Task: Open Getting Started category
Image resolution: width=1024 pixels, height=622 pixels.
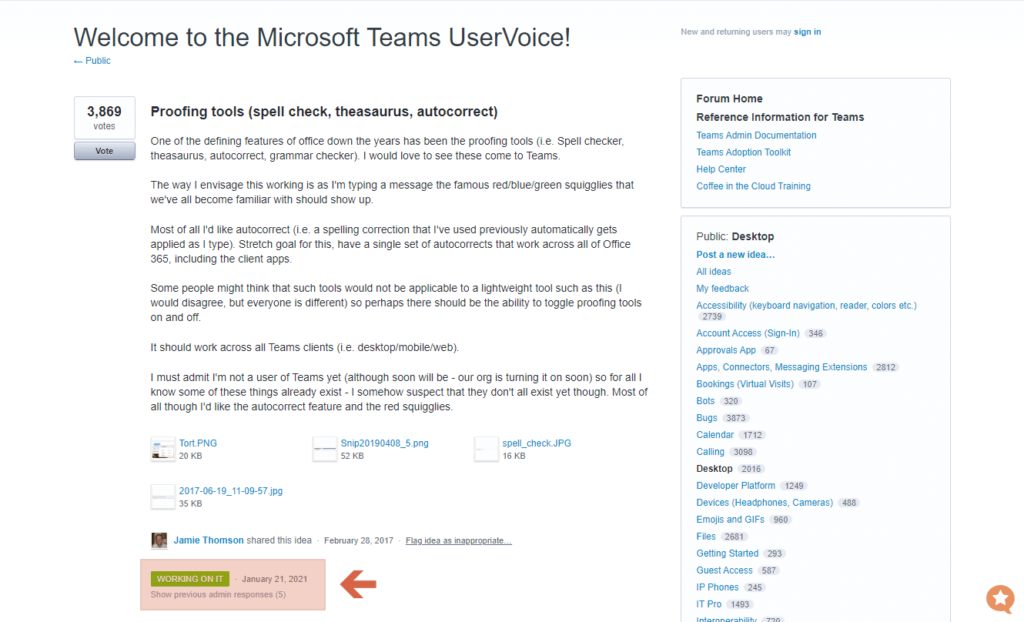Action: 727,554
